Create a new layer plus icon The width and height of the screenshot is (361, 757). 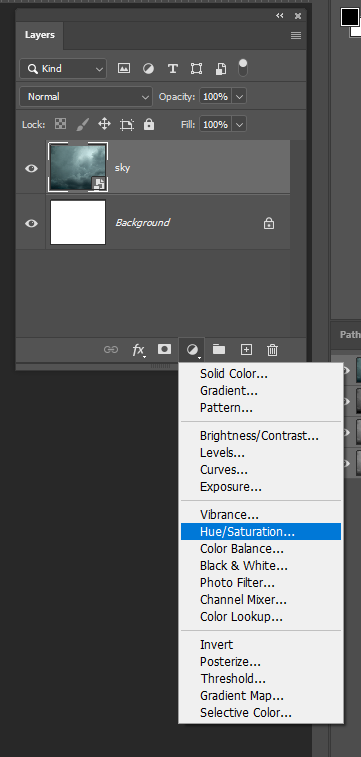click(246, 350)
